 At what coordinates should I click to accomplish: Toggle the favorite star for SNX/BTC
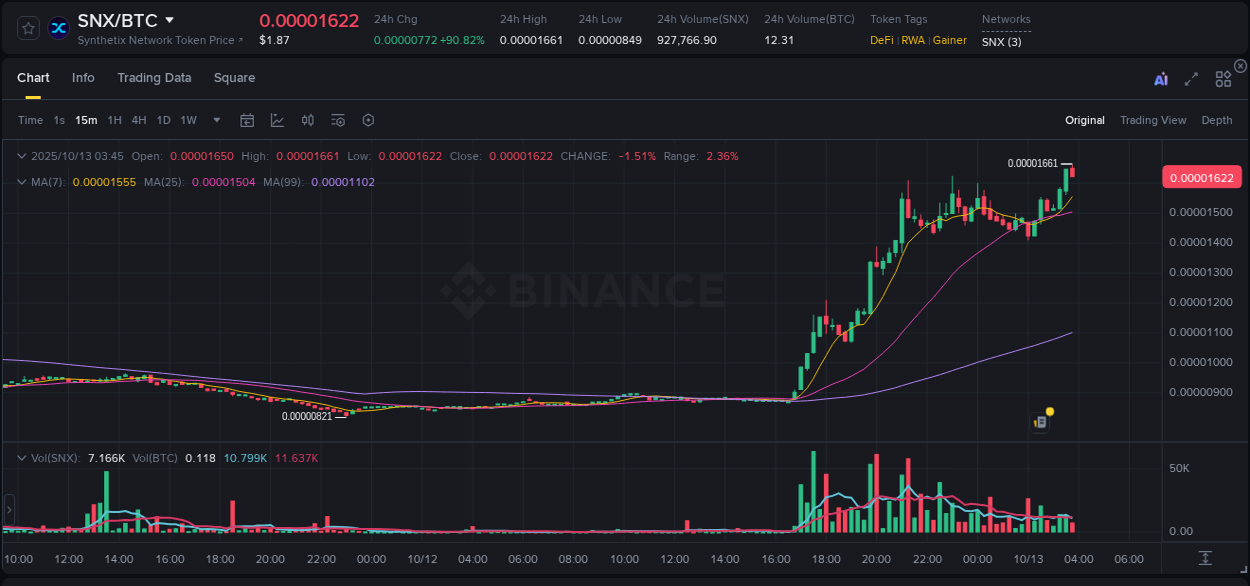(x=27, y=28)
